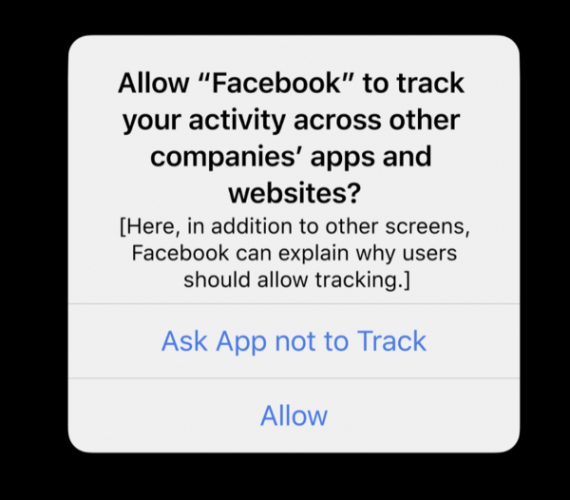Click "[Here, in addition to other screens," line
570x500 pixels.
coord(294,227)
